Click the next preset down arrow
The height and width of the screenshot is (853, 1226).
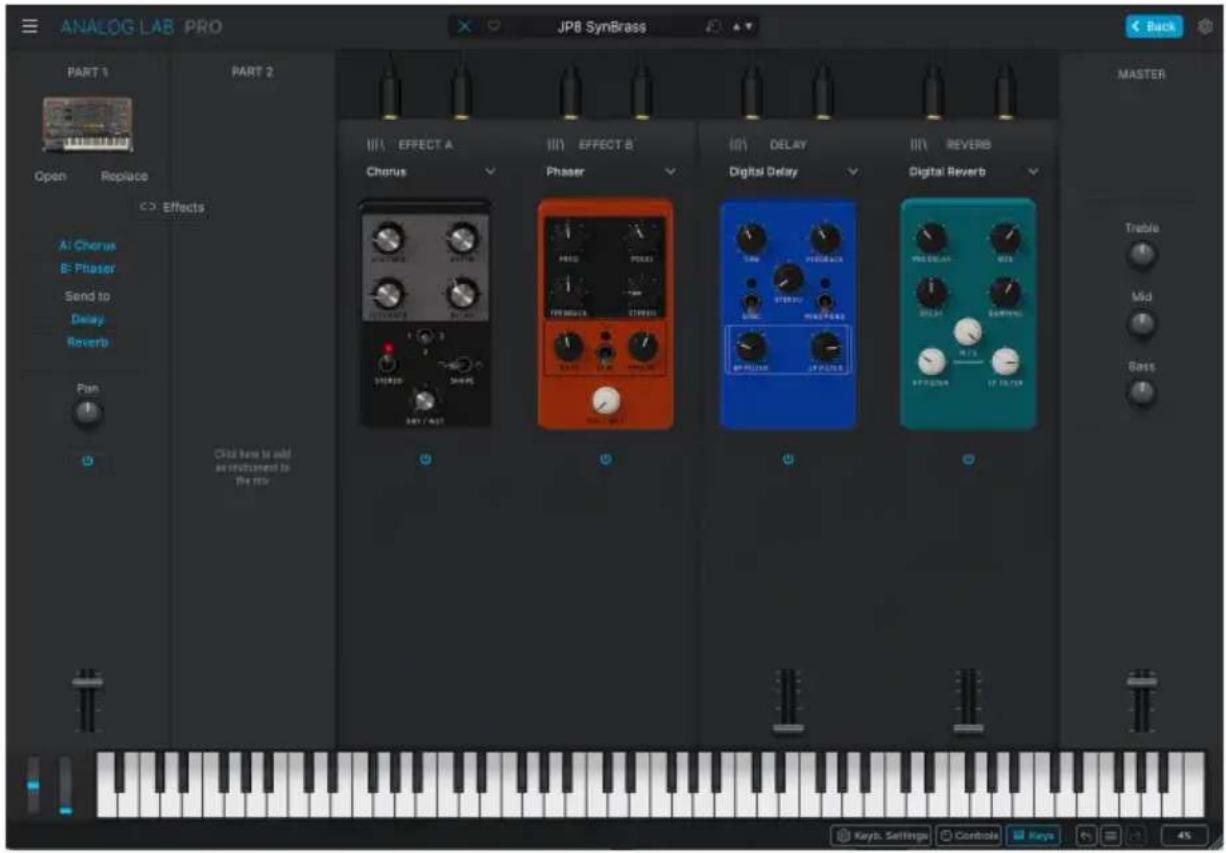(748, 27)
